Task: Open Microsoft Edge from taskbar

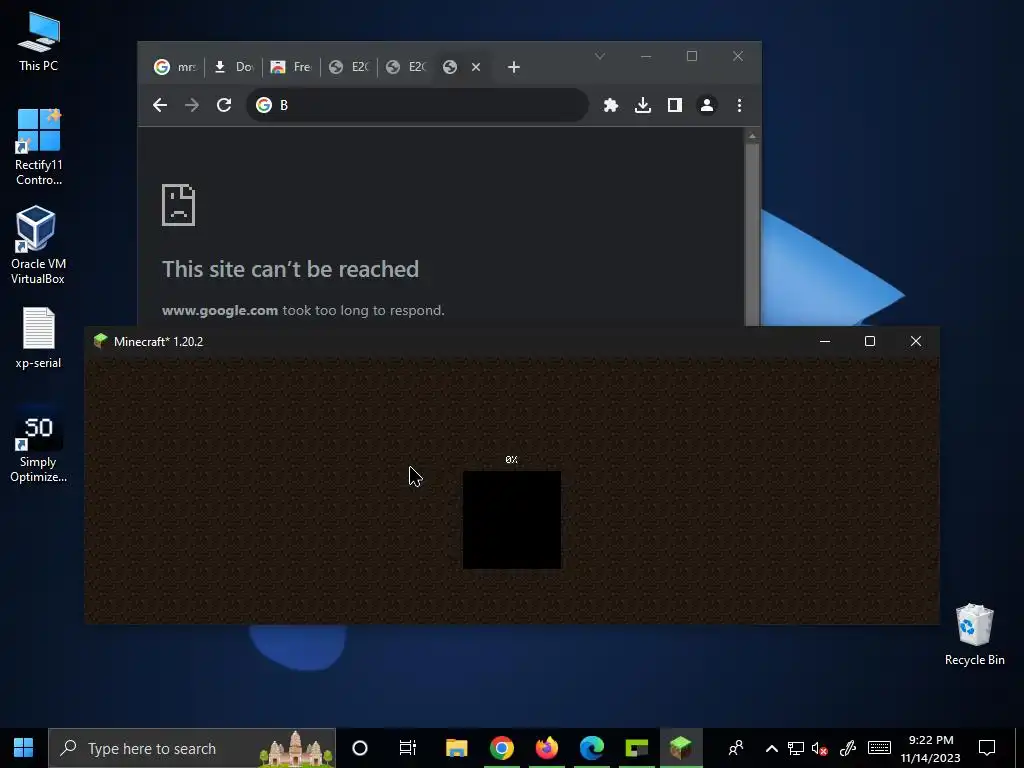Action: [592, 748]
